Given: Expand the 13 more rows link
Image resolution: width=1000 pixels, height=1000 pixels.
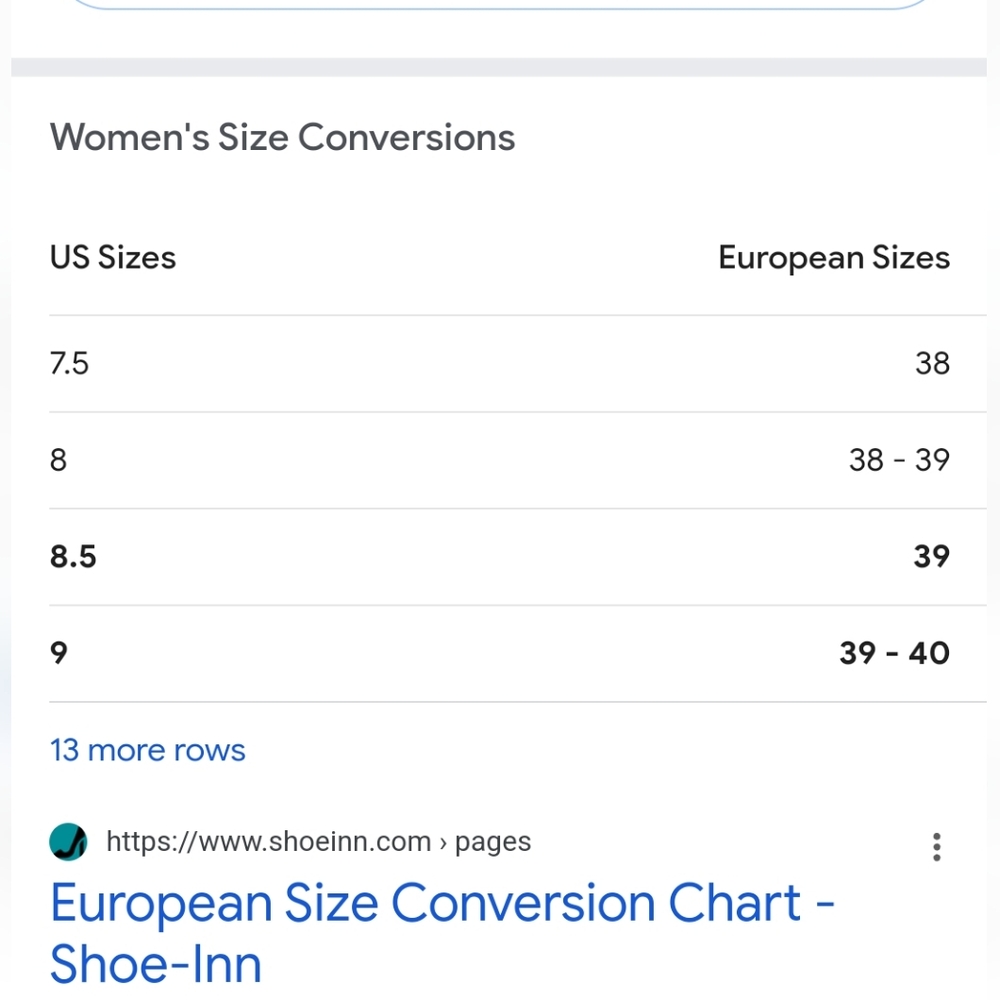Looking at the screenshot, I should coord(148,750).
